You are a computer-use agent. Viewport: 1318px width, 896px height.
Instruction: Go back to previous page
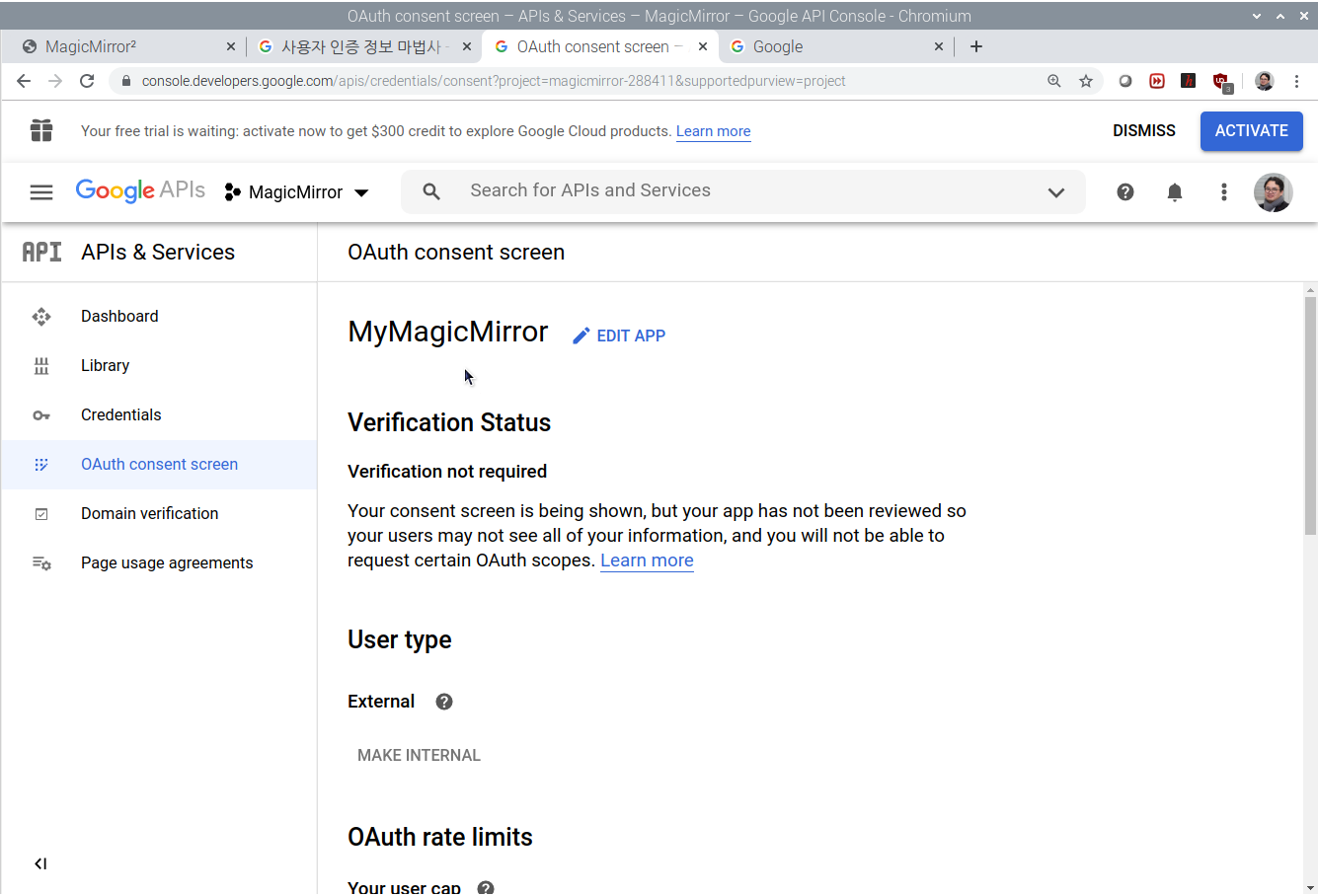tap(24, 81)
